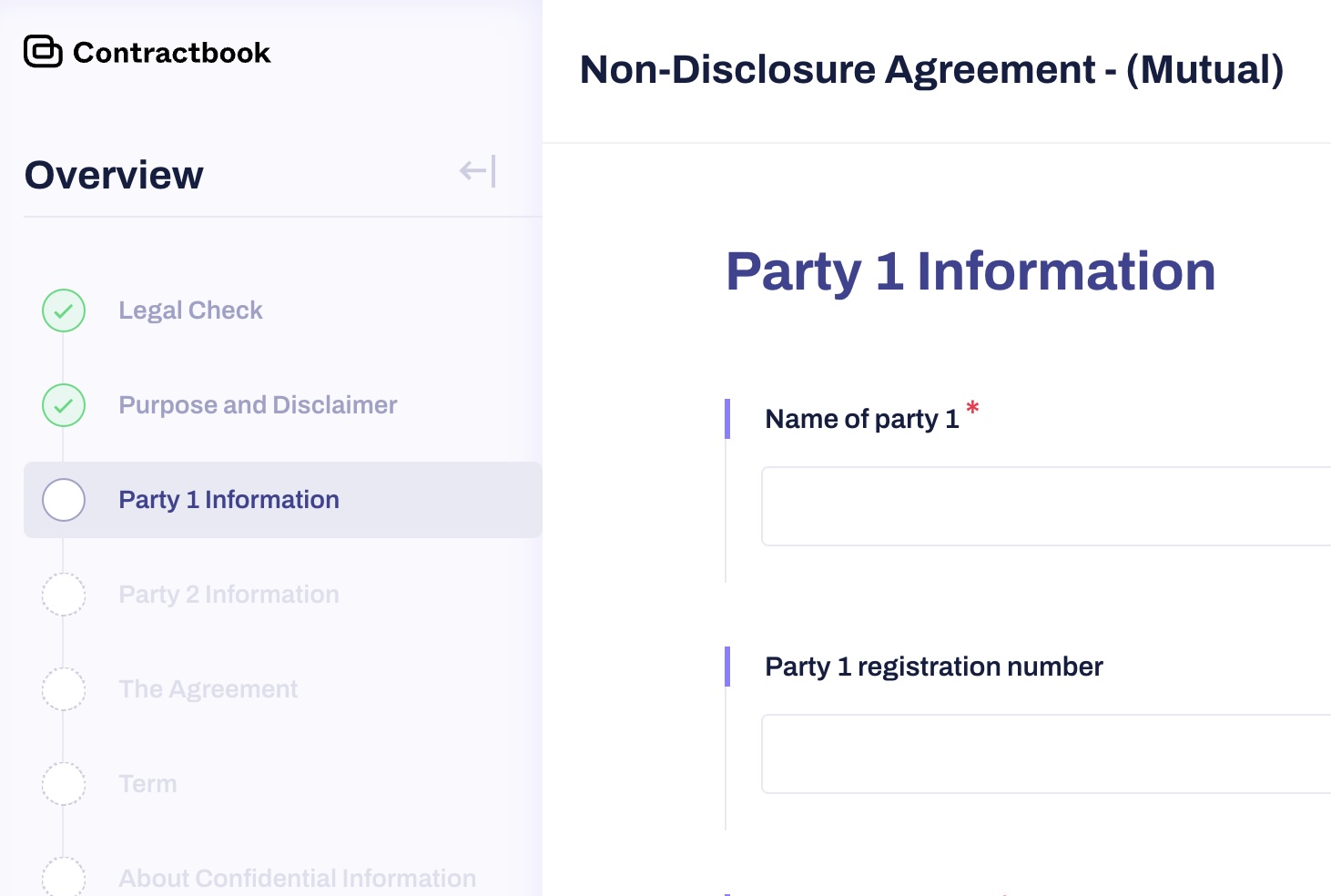The height and width of the screenshot is (896, 1331).
Task: Click the Contractbook brand name text
Action: tap(171, 53)
